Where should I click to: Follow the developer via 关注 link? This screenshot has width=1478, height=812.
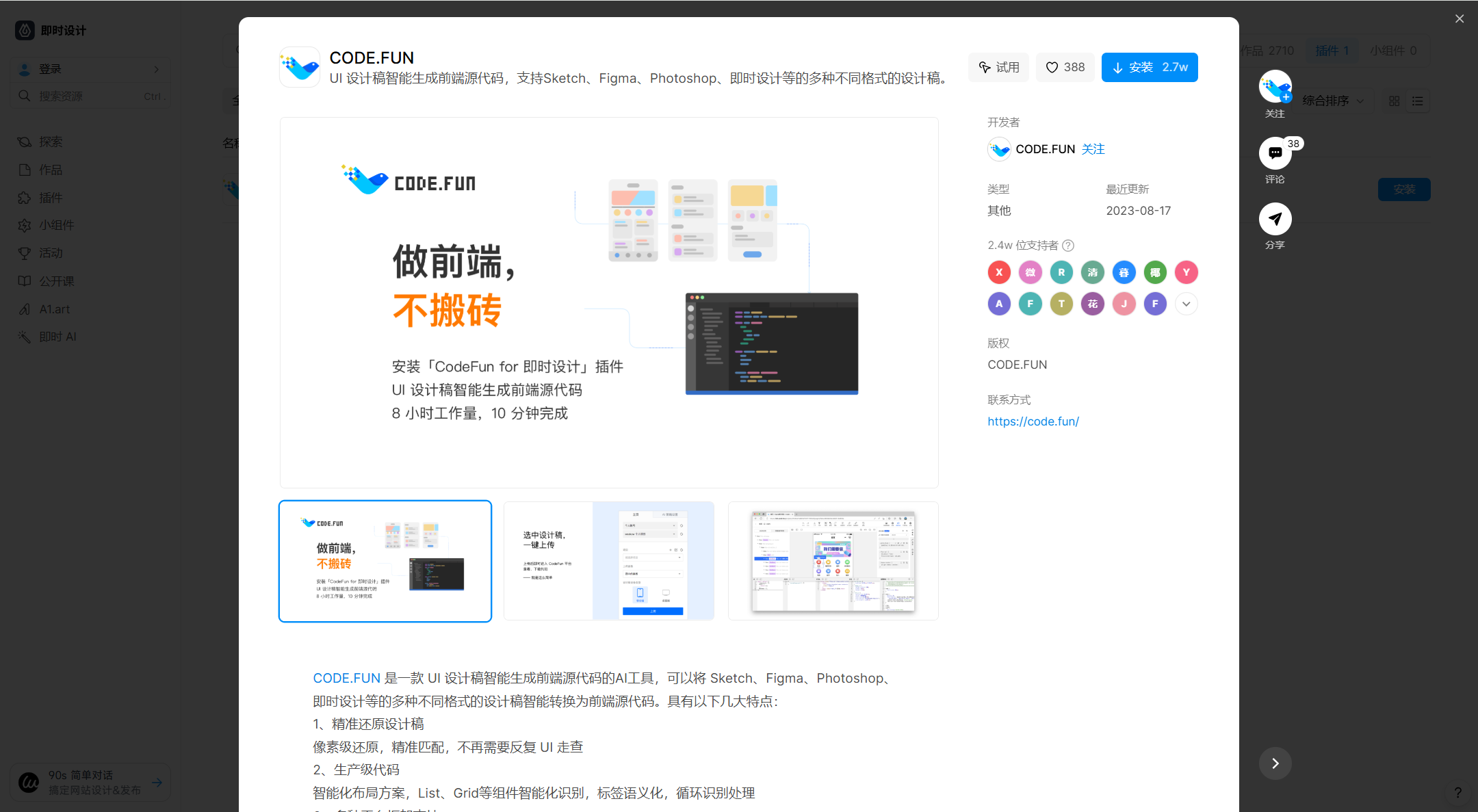(x=1093, y=149)
